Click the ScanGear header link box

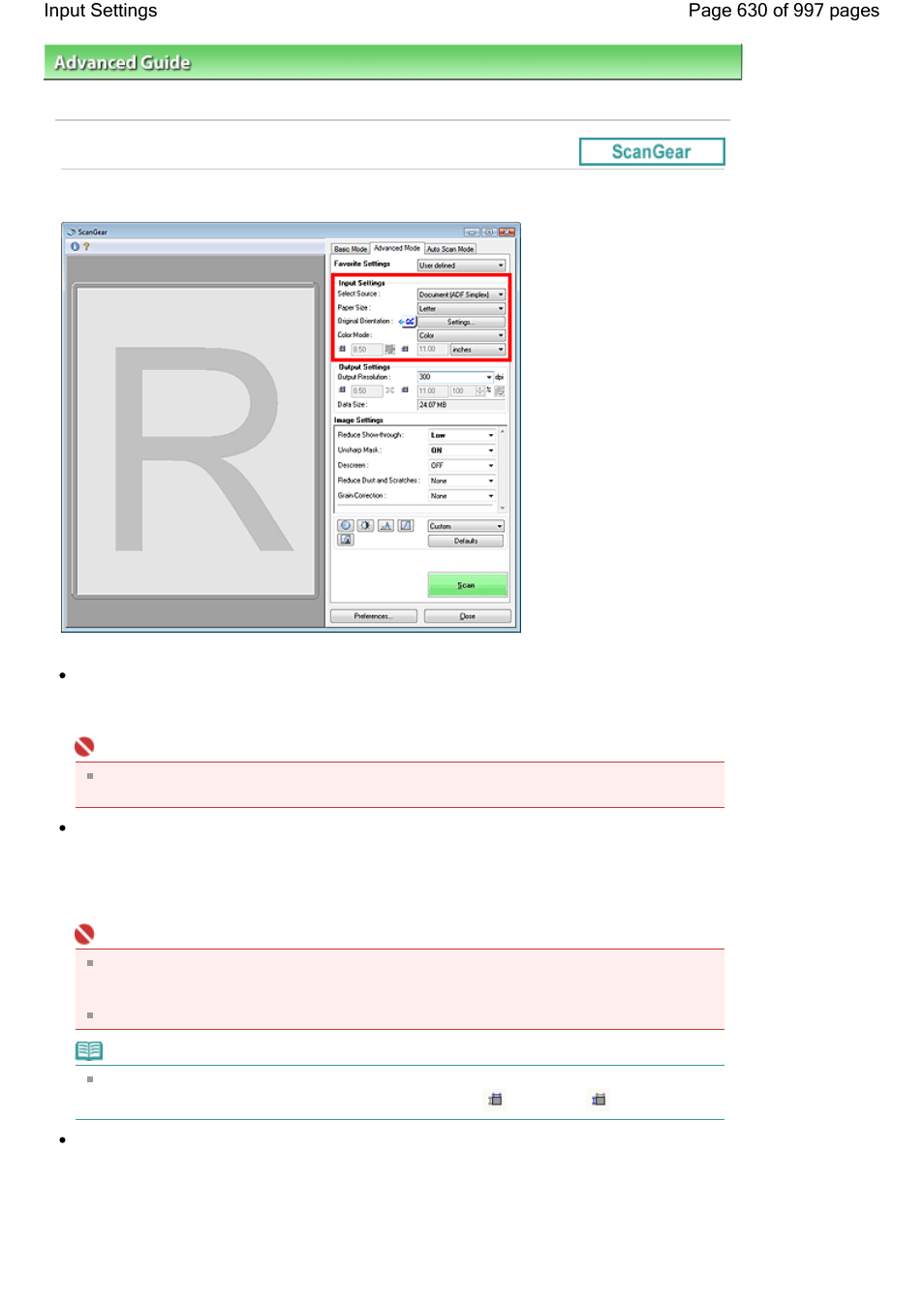[x=652, y=152]
